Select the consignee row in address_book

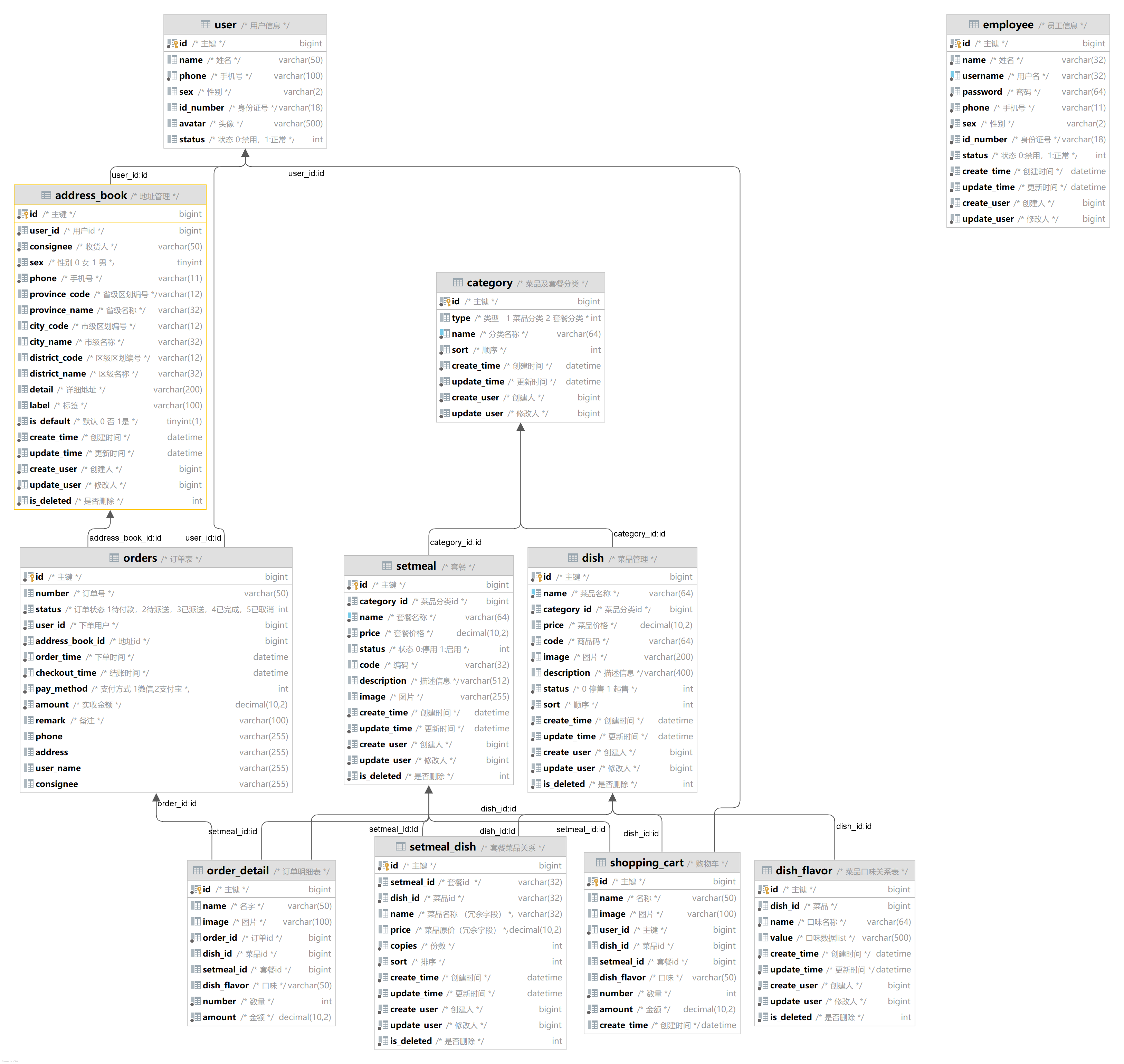click(50, 246)
